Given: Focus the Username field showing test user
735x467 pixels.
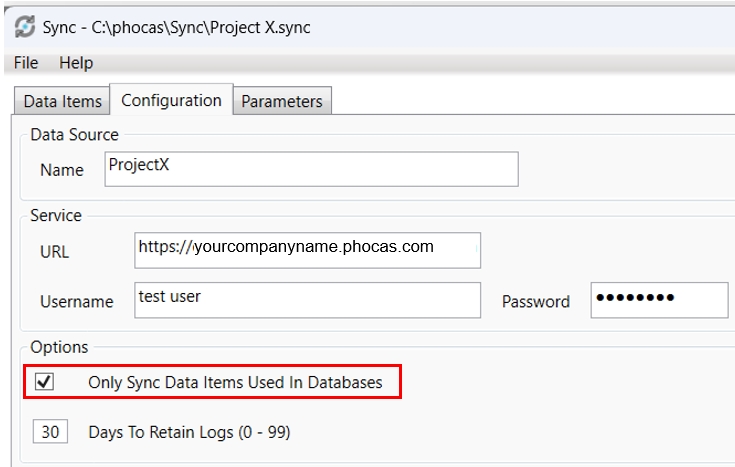Looking at the screenshot, I should [308, 300].
